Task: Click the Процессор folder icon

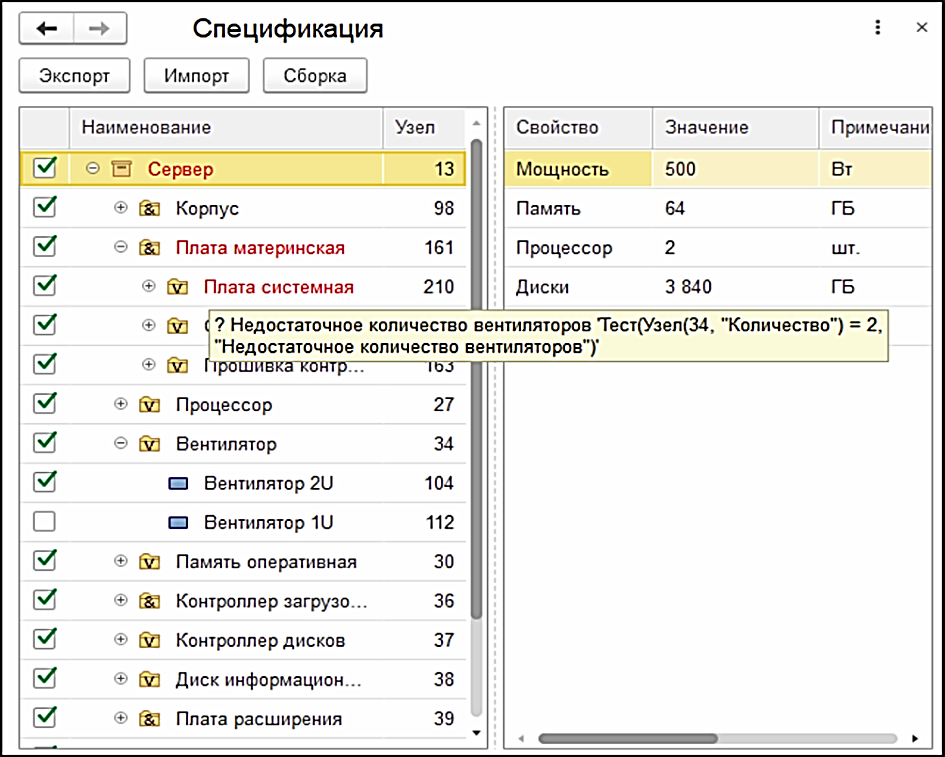Action: click(x=150, y=405)
